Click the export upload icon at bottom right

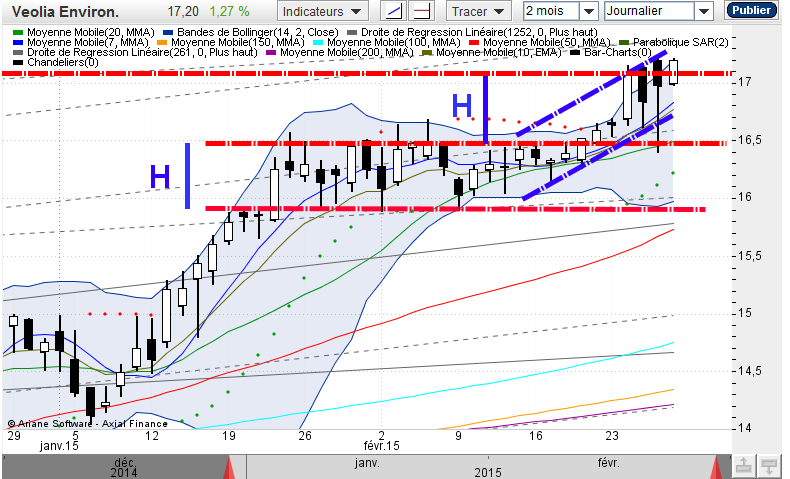click(743, 466)
